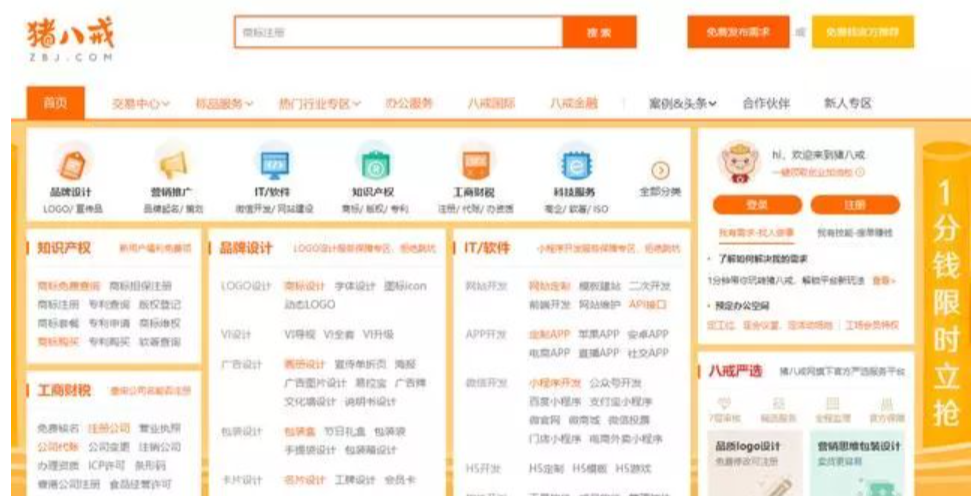This screenshot has width=977, height=496.
Task: Open the 营业执照 link
Action: coord(160,428)
